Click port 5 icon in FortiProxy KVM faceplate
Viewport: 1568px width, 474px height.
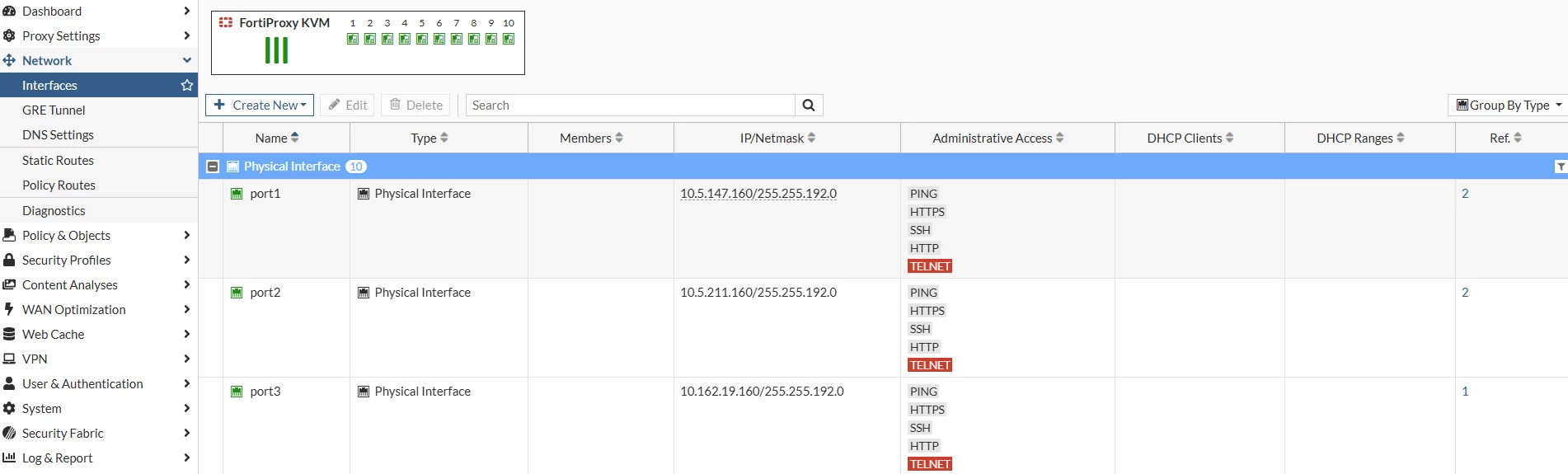pos(422,40)
